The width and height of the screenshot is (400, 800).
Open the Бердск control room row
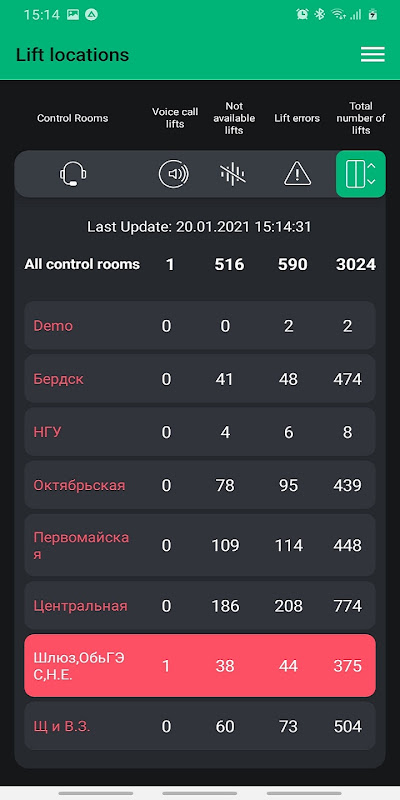coord(200,379)
